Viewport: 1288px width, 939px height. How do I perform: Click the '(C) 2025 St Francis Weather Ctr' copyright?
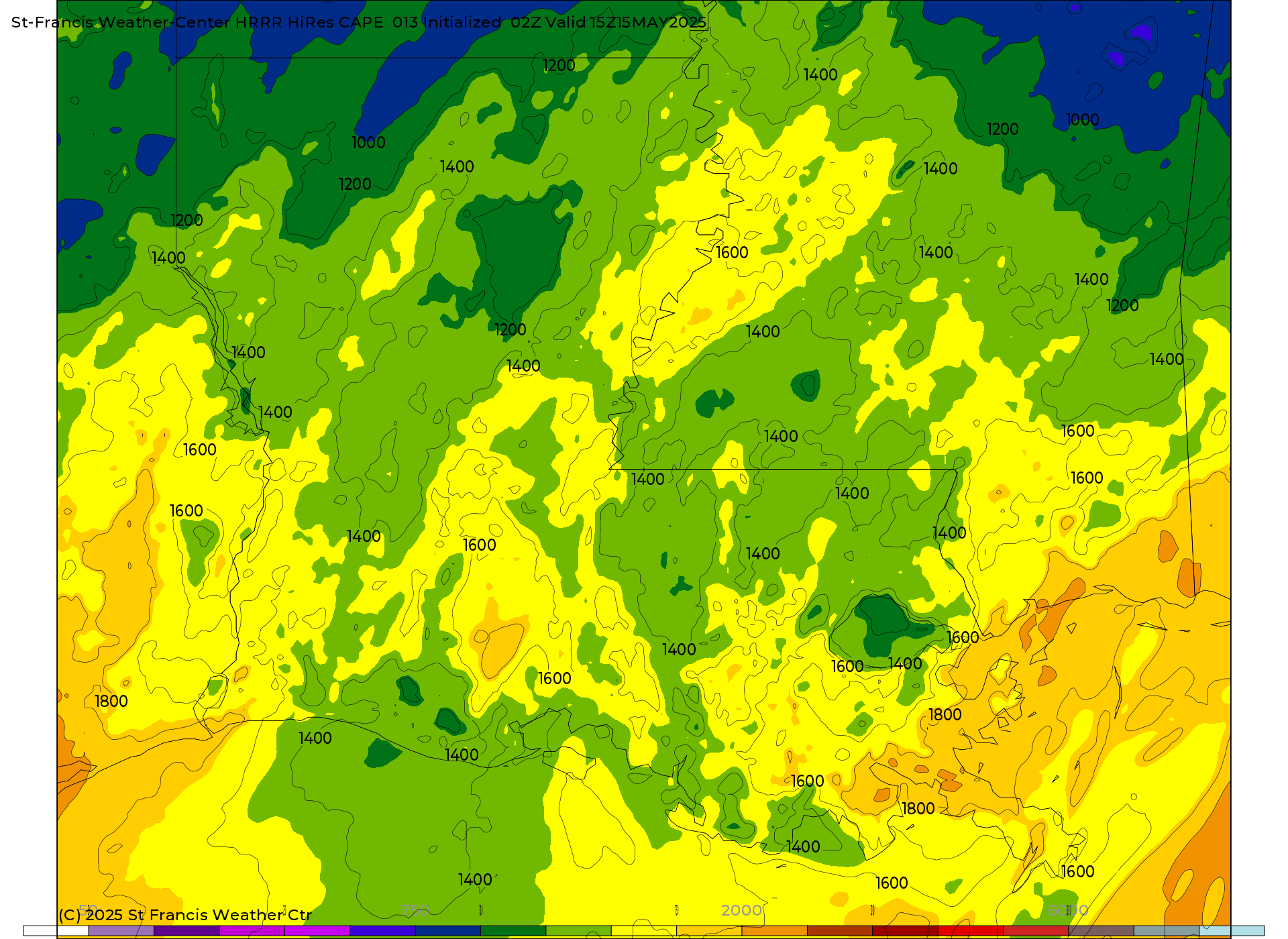coord(185,915)
